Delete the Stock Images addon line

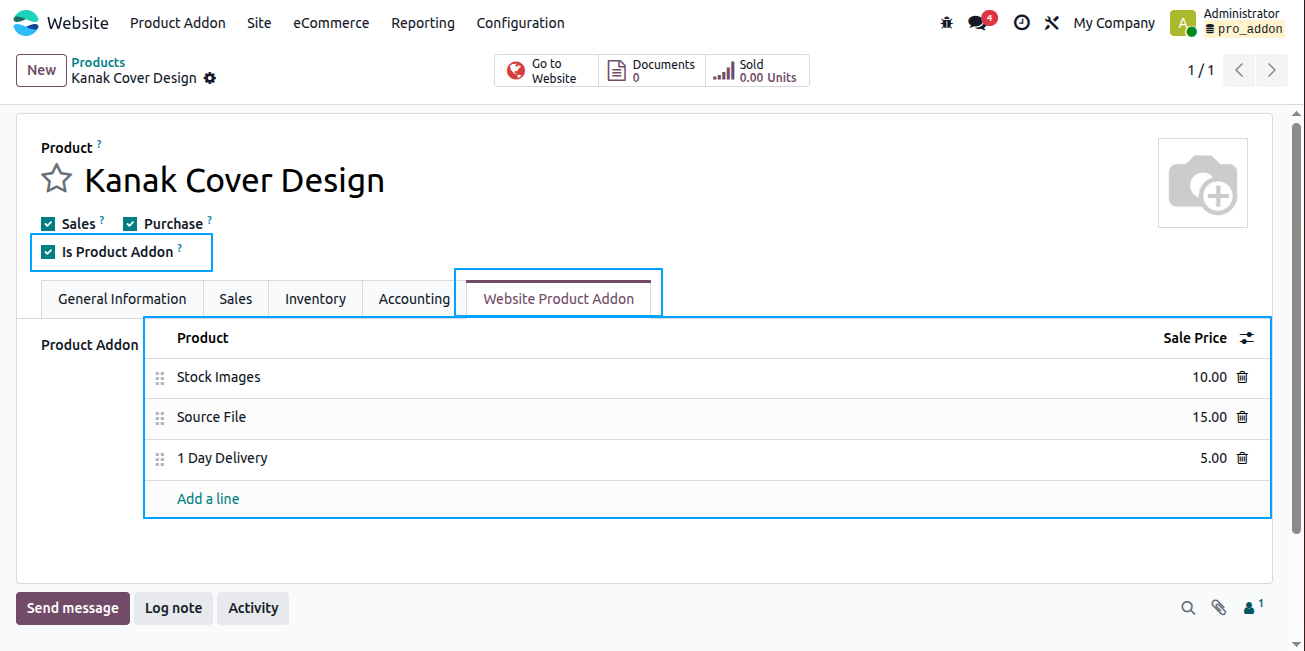[1242, 377]
